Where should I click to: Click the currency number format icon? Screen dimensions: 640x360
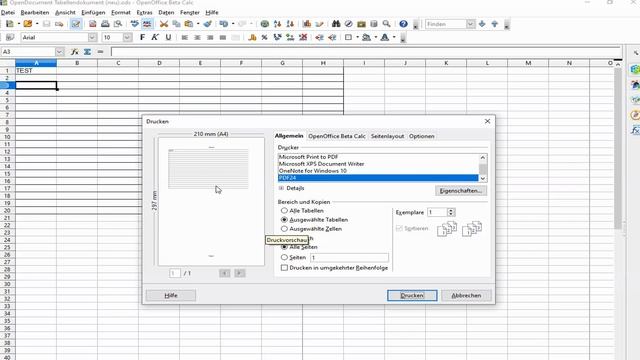[252, 37]
